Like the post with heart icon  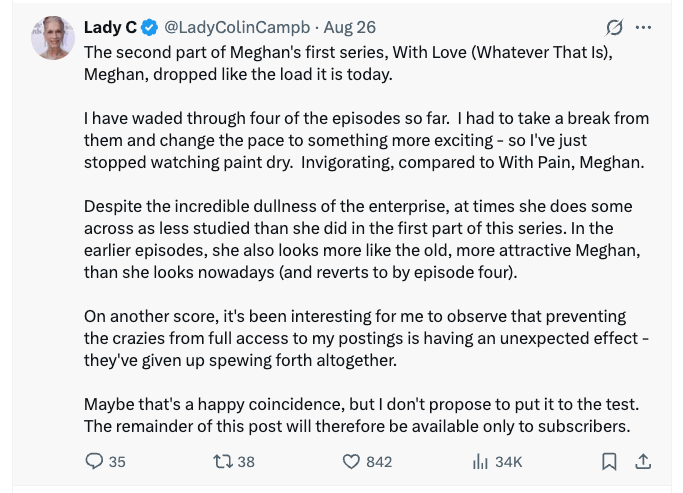351,461
